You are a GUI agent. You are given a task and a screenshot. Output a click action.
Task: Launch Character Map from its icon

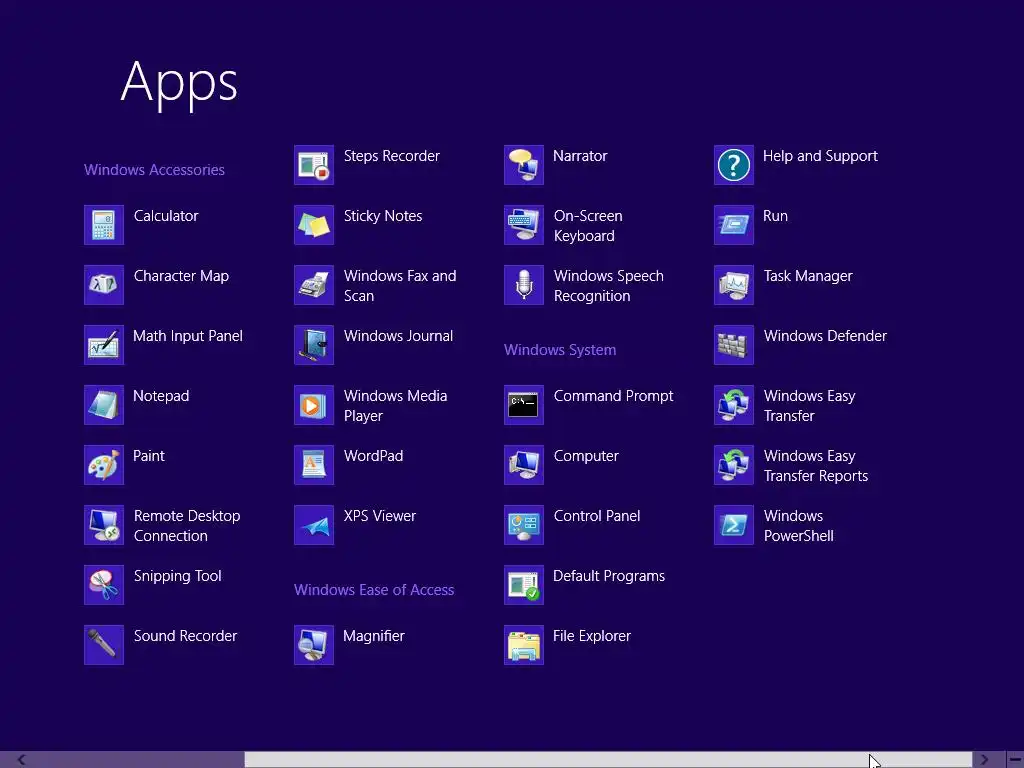point(104,285)
